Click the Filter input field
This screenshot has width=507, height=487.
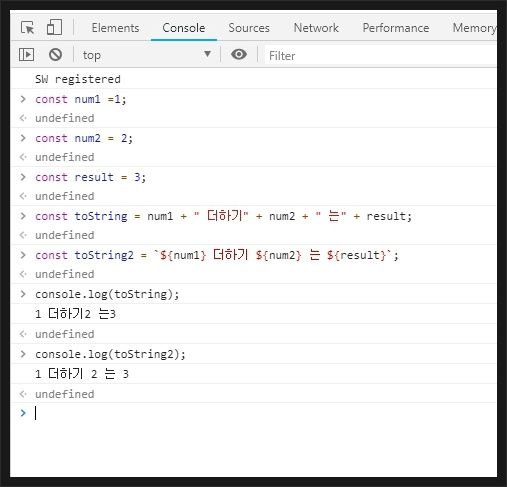tap(381, 55)
